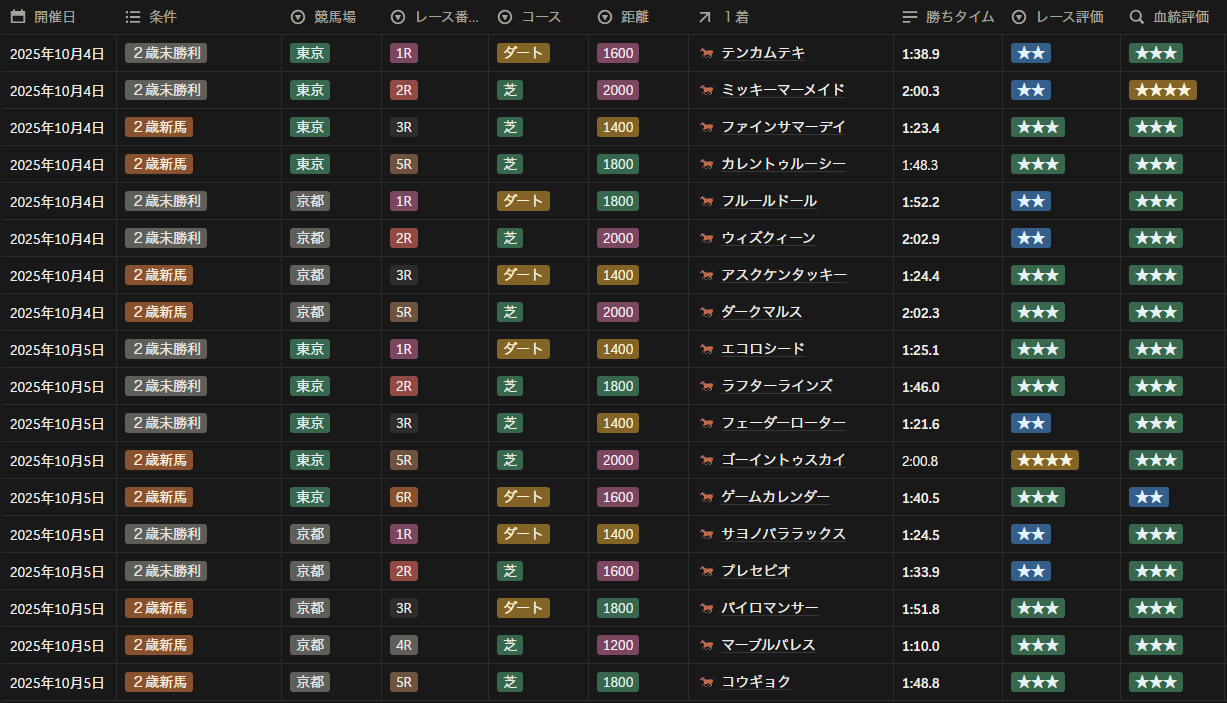Click the horse icon next to ゴーイントゥスカイ
Screen dimensions: 1227x703
tap(707, 461)
